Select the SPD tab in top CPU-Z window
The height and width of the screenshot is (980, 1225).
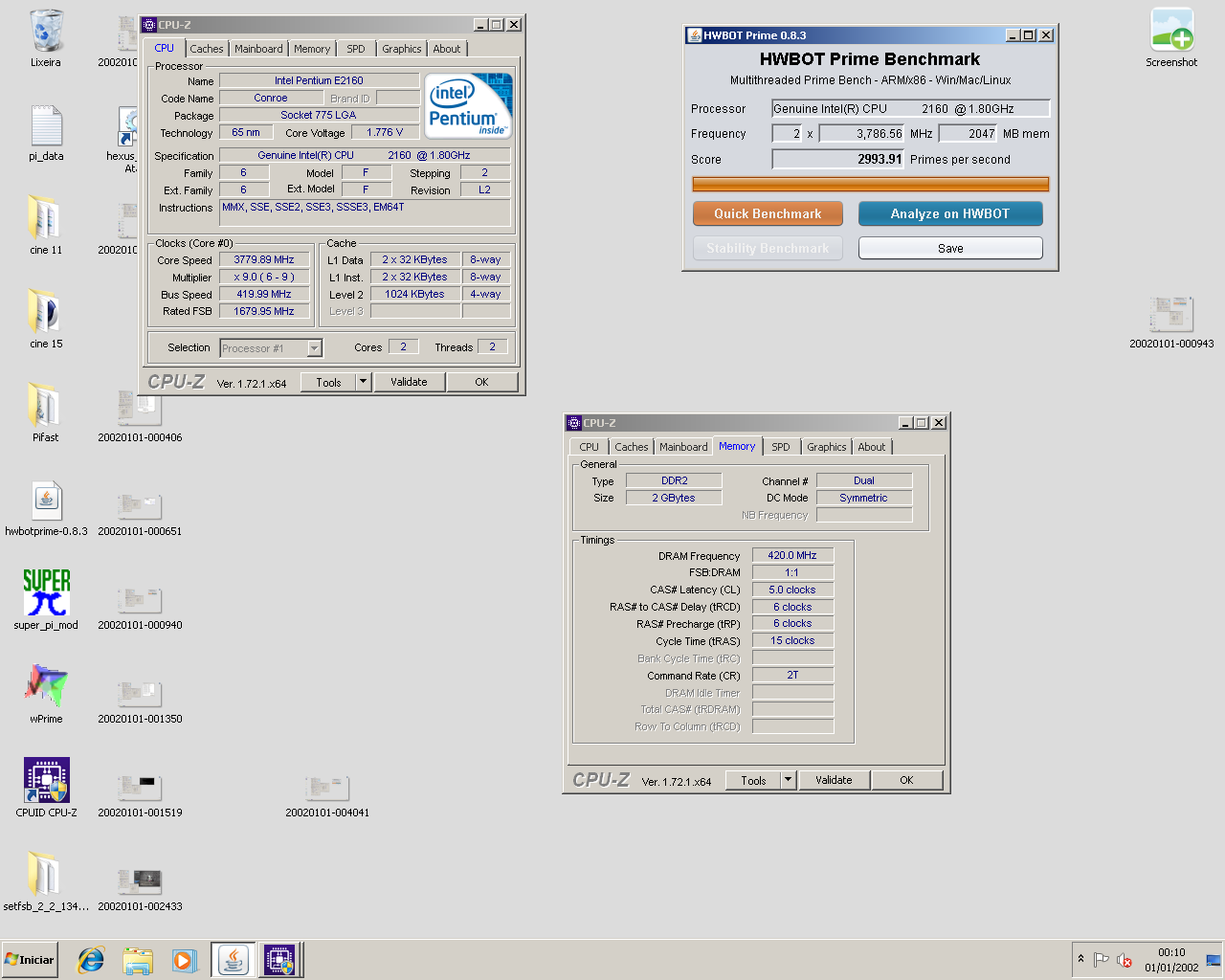pyautogui.click(x=356, y=49)
